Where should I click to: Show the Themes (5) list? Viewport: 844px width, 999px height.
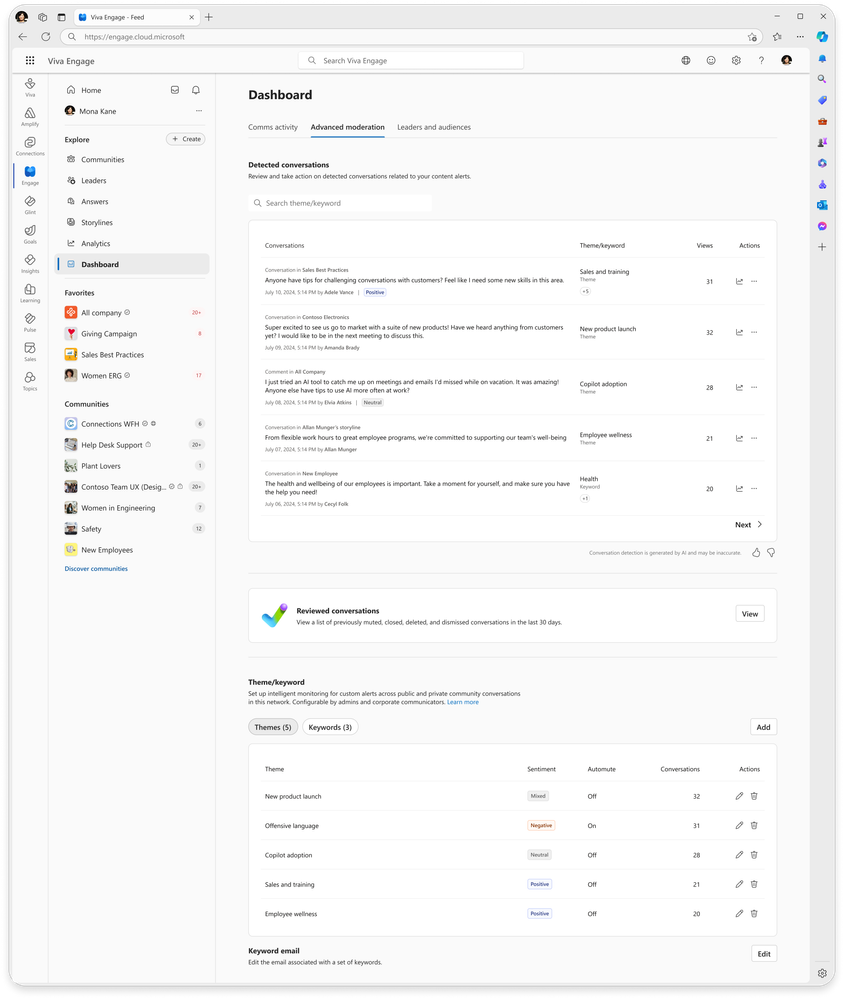click(273, 728)
